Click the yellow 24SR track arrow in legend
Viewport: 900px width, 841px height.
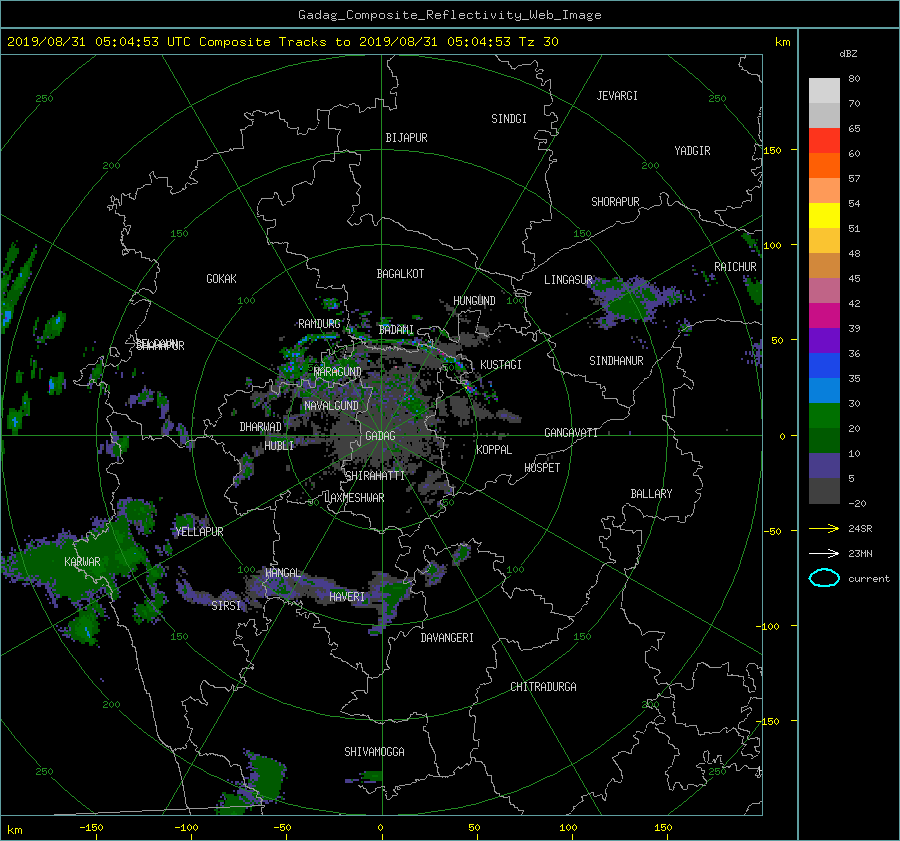(x=824, y=528)
